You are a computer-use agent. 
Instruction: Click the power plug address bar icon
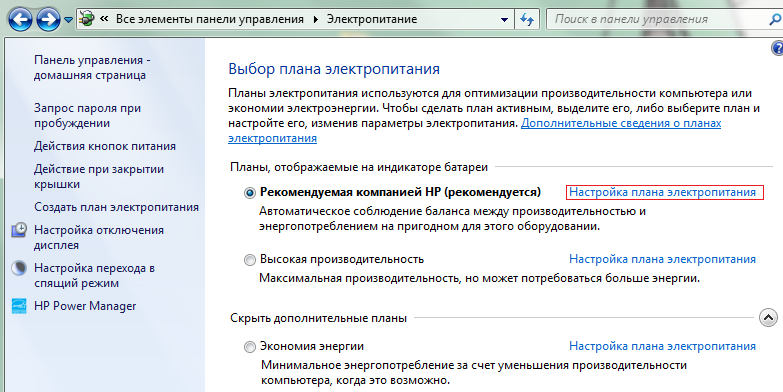(x=87, y=19)
